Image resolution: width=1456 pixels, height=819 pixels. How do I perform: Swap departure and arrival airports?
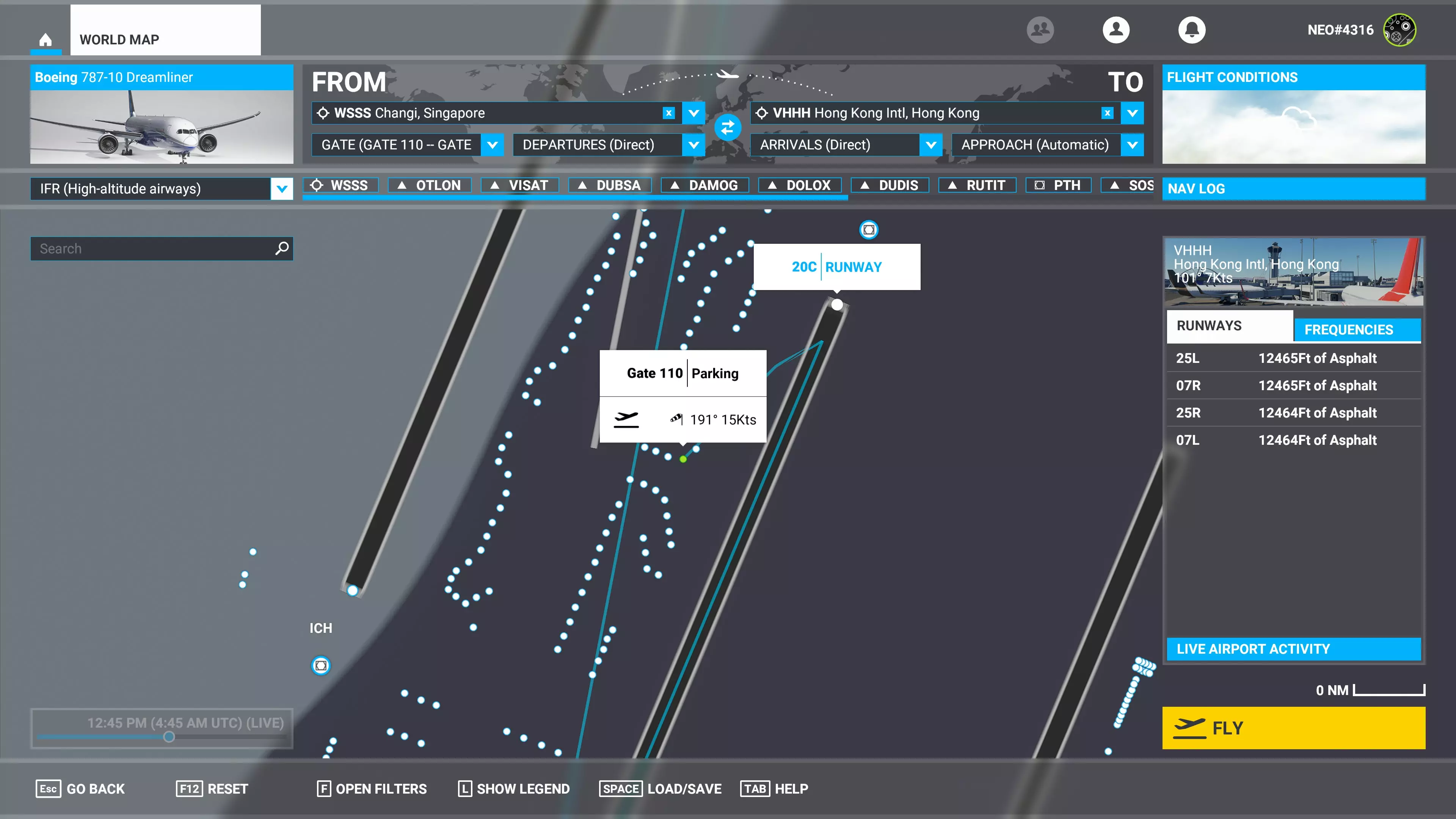pos(728,128)
